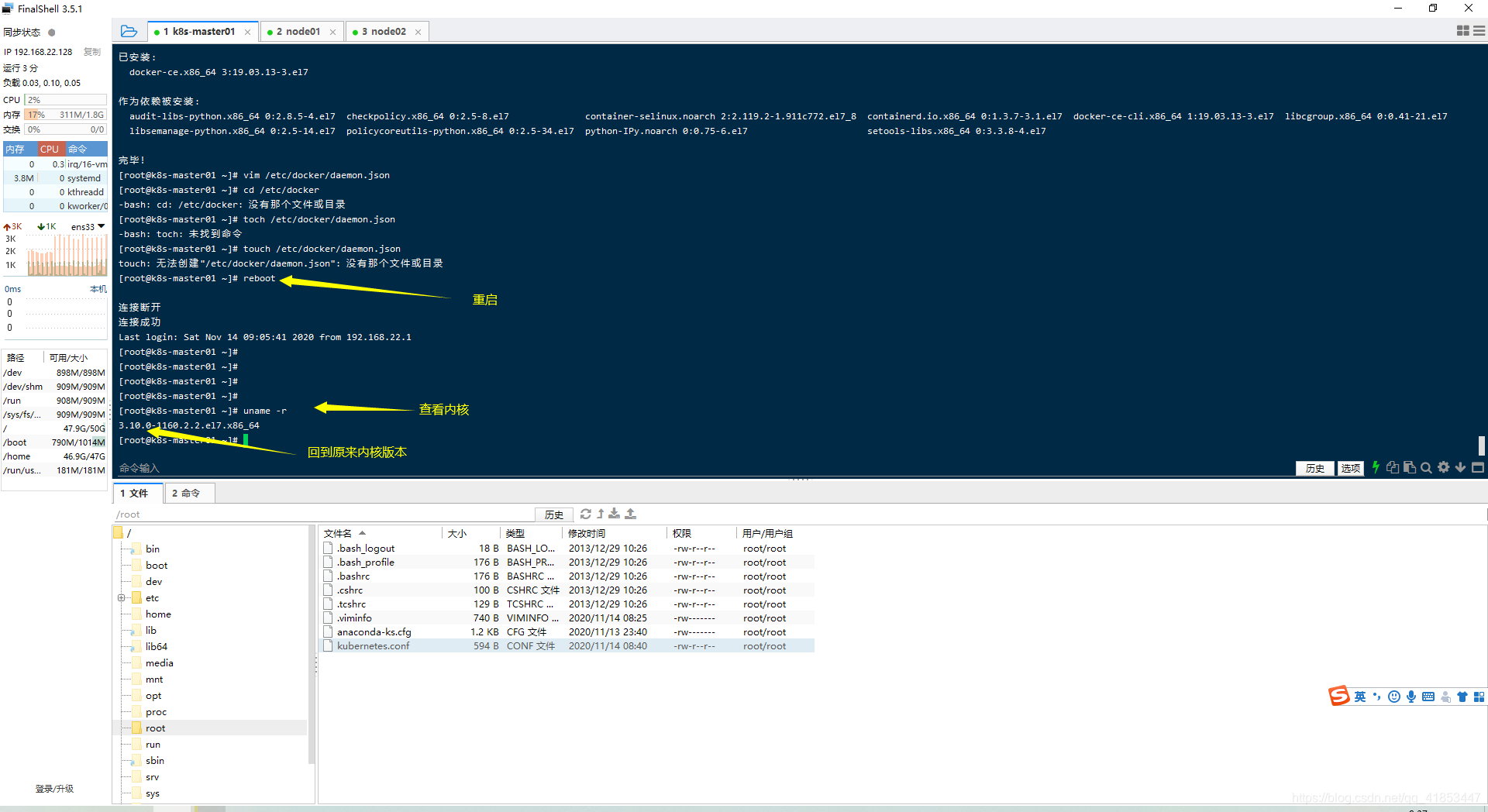Expand the etc folder in tree
The image size is (1488, 812).
pos(121,597)
